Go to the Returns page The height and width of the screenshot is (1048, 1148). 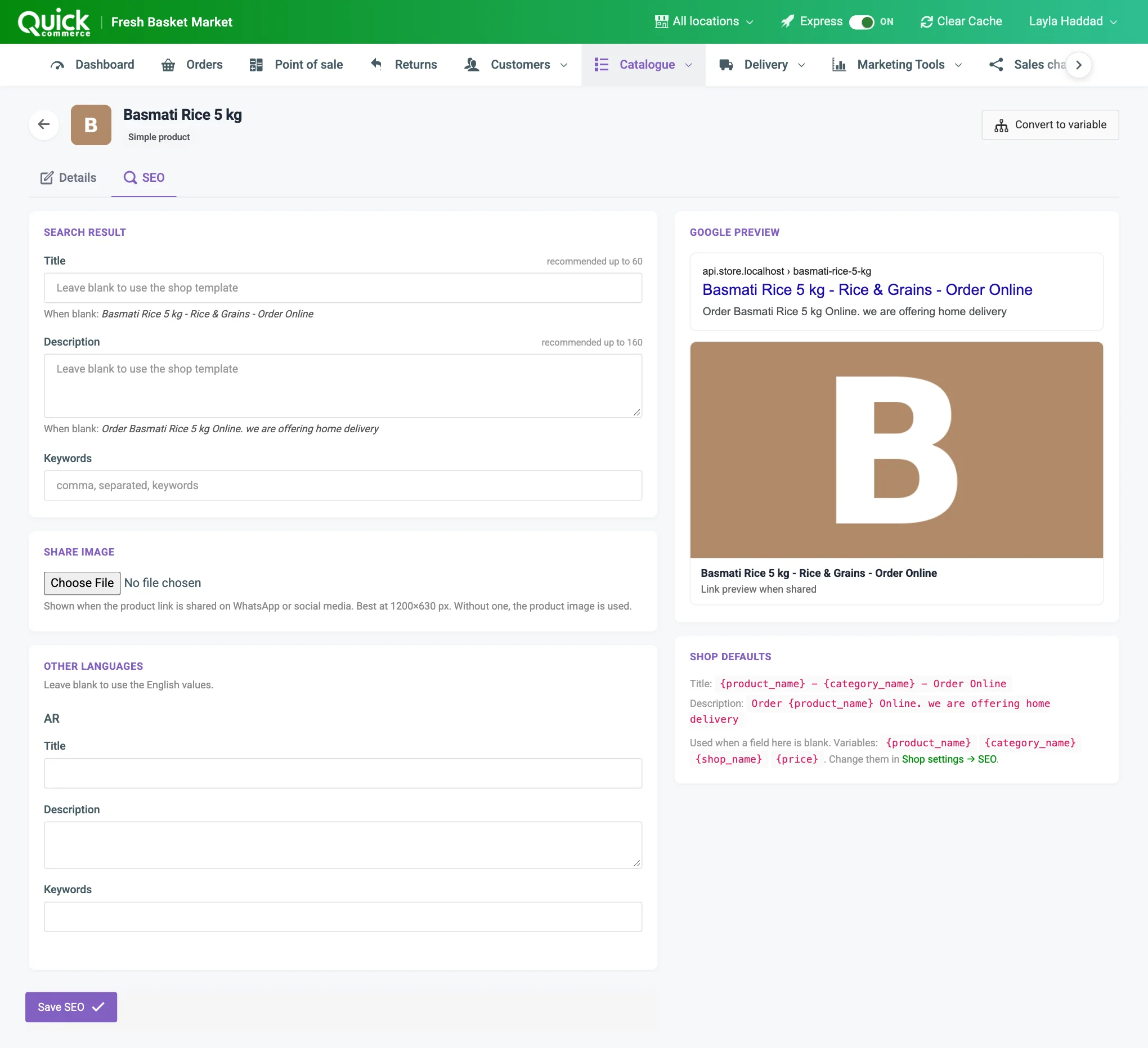click(403, 65)
